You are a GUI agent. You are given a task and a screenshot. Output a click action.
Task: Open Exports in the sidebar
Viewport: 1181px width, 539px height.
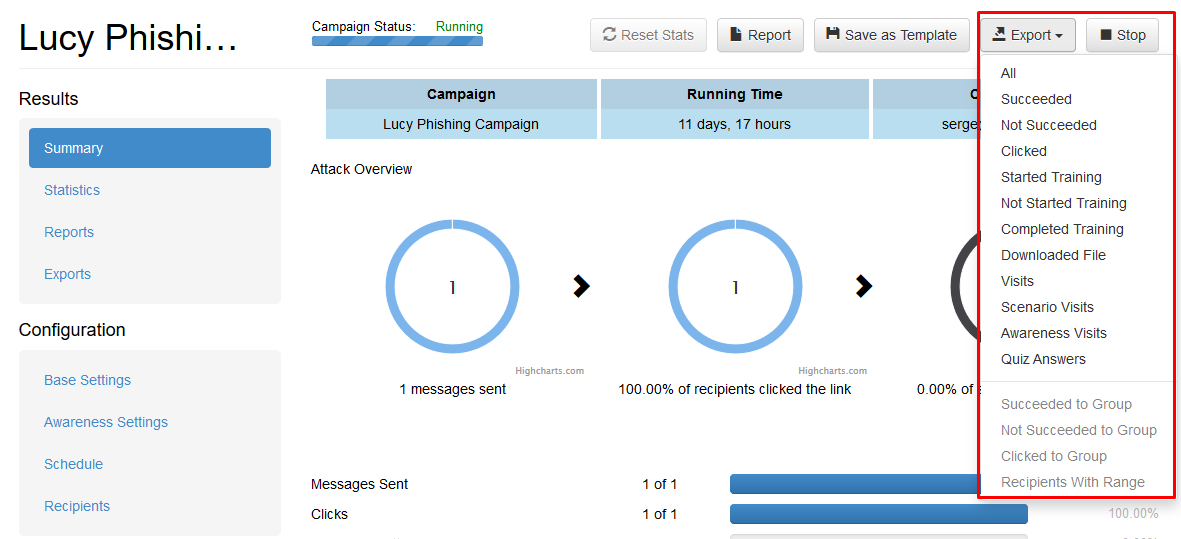[x=67, y=275]
